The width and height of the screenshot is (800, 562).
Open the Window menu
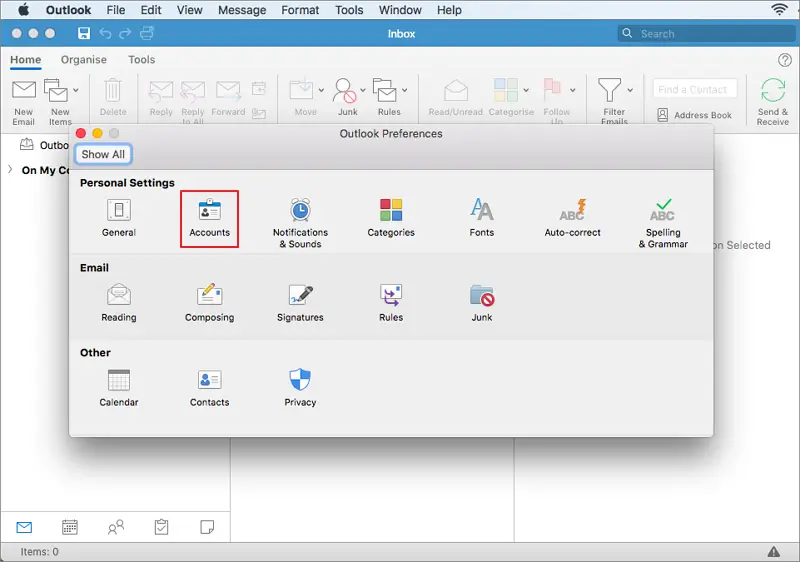400,10
